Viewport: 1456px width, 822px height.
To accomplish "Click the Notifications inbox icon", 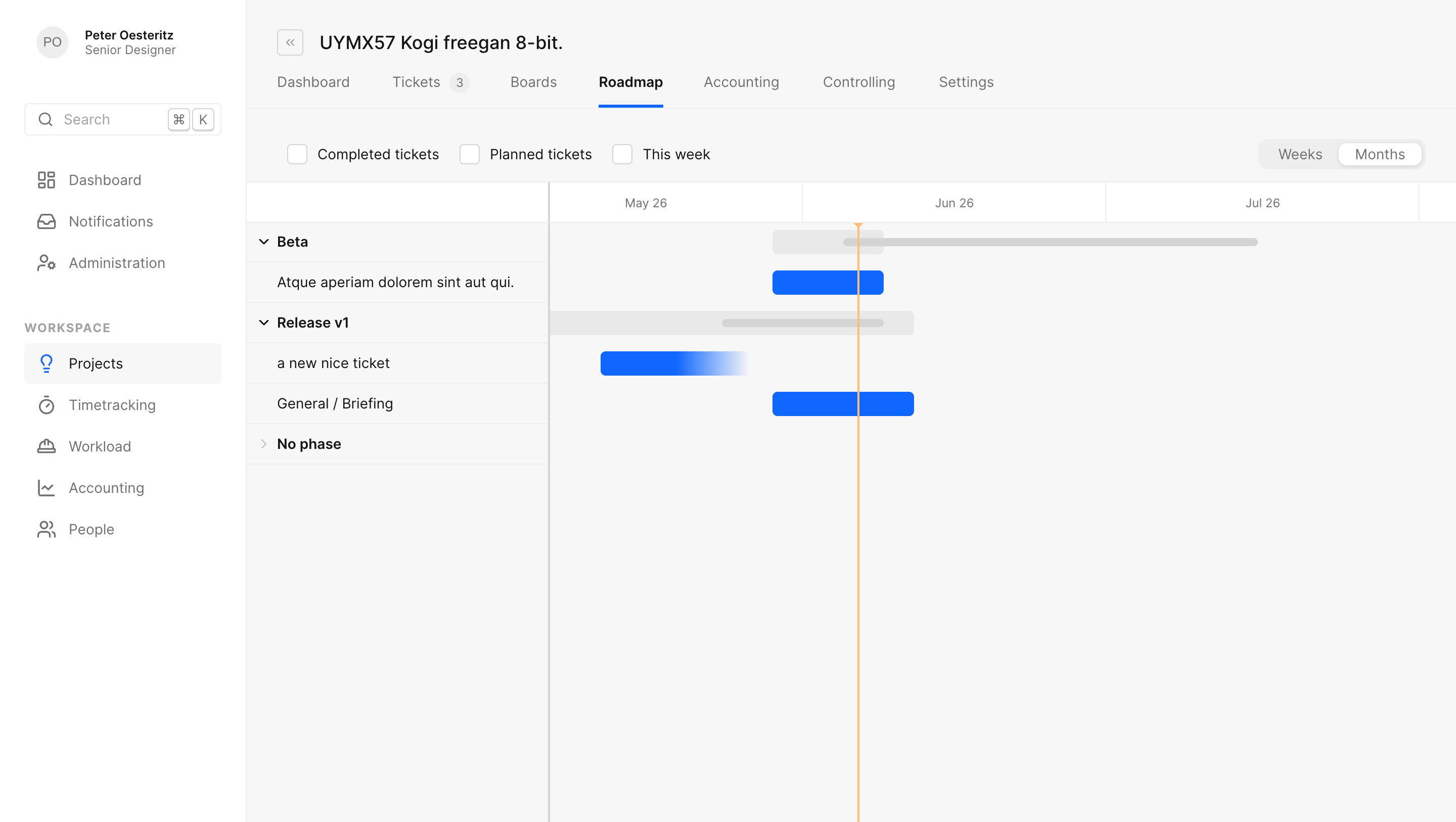I will pos(47,221).
